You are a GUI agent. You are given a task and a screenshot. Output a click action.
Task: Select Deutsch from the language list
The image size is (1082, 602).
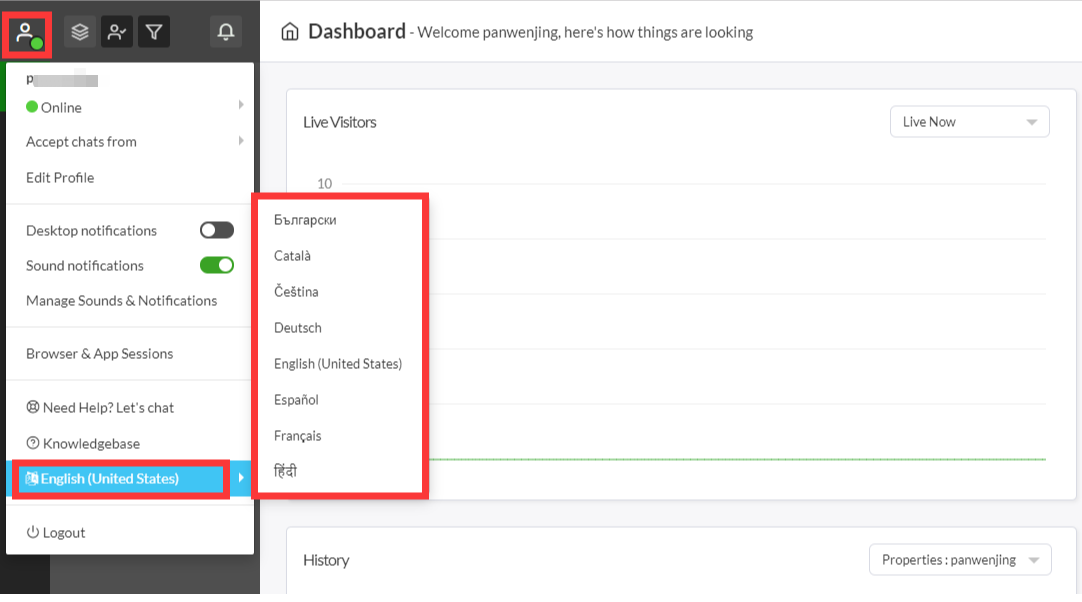[298, 328]
